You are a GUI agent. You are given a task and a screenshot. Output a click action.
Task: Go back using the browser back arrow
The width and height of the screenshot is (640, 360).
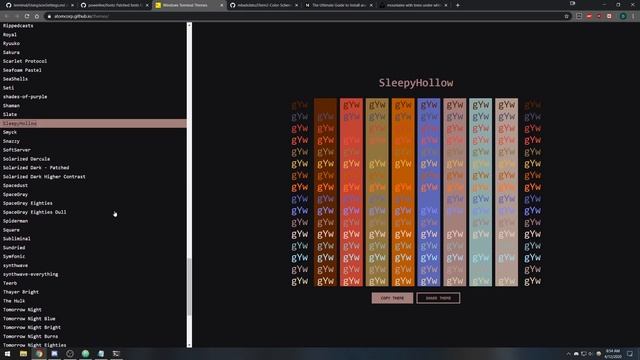click(7, 16)
